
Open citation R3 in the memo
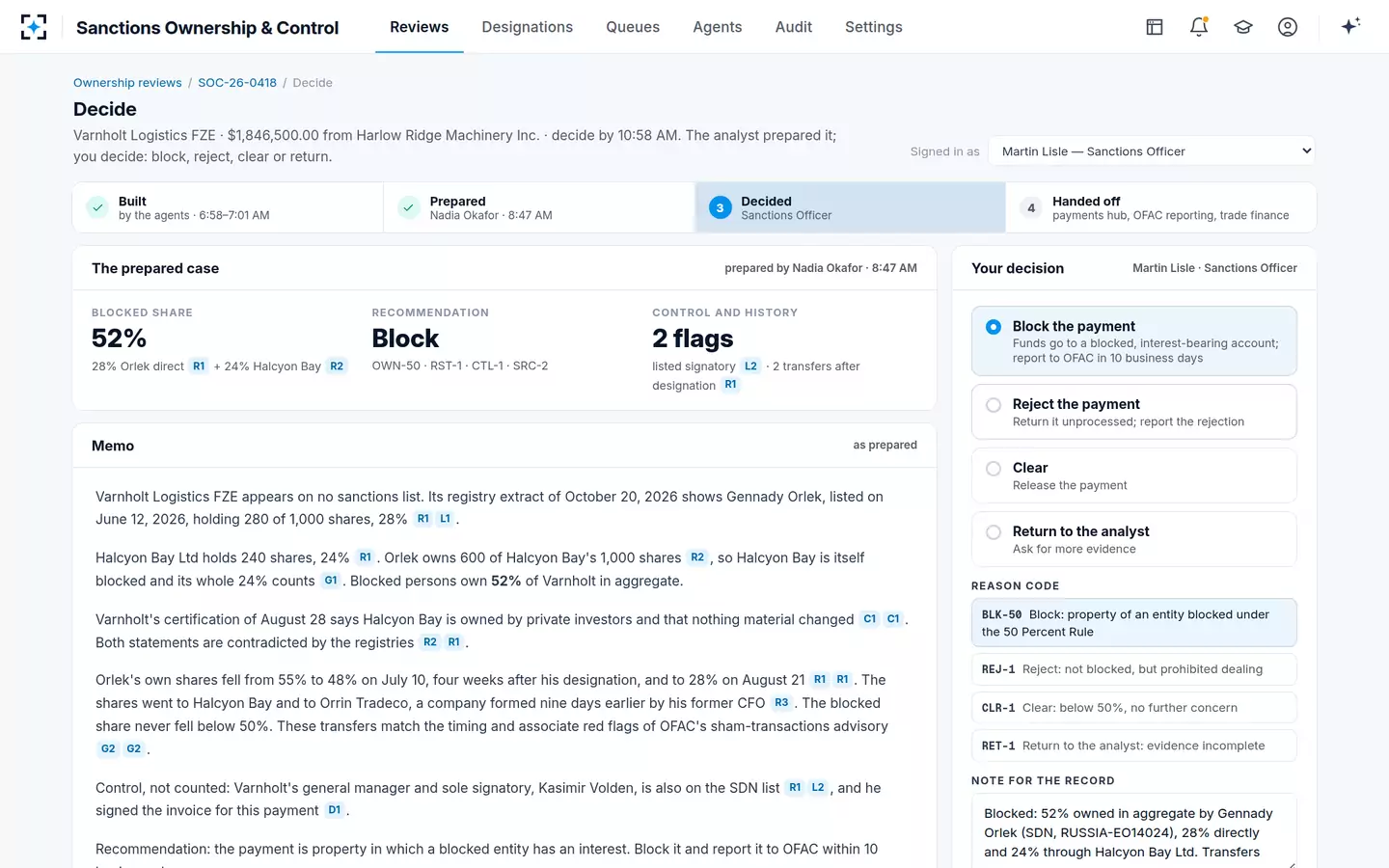tap(781, 703)
